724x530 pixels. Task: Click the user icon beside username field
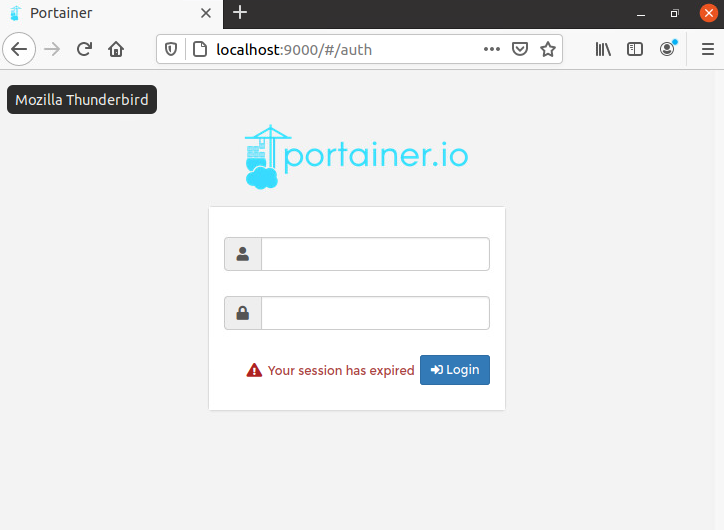(x=243, y=254)
